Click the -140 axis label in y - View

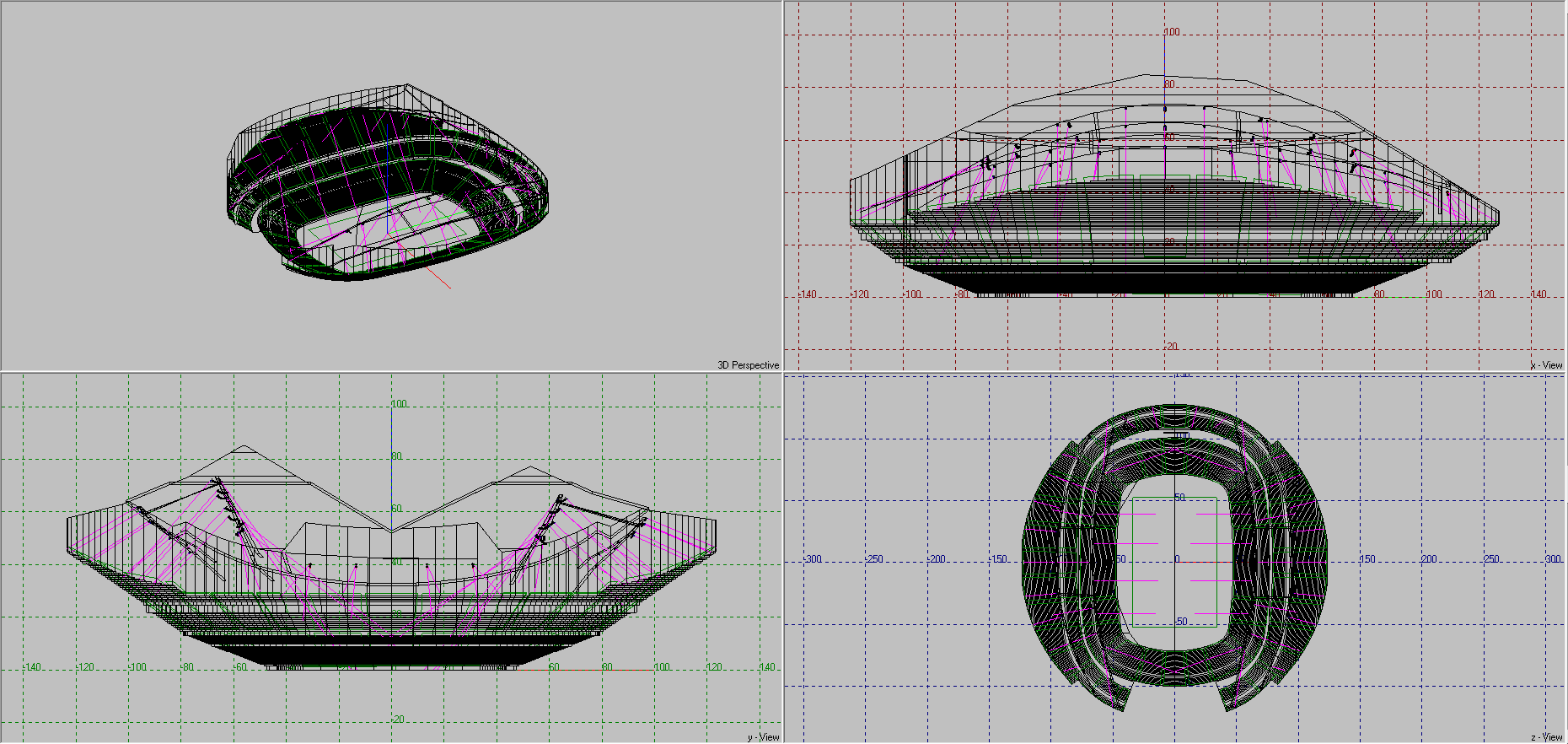[31, 667]
